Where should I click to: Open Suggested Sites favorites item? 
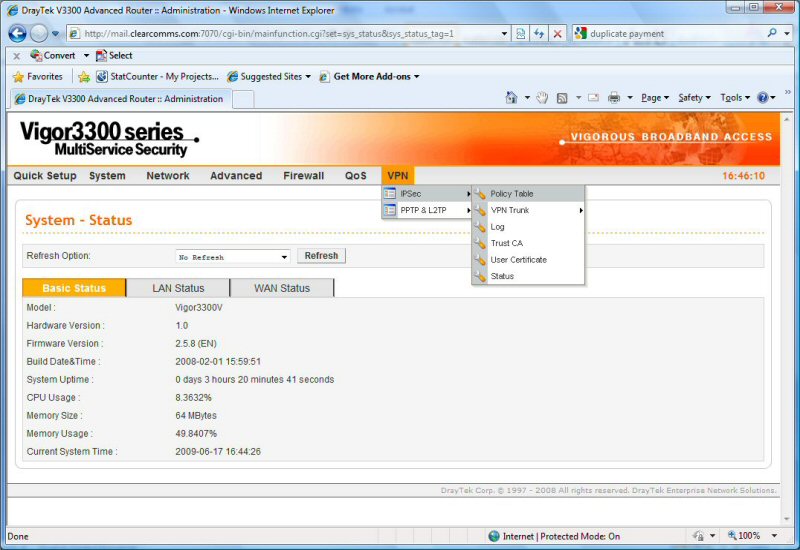pos(269,77)
